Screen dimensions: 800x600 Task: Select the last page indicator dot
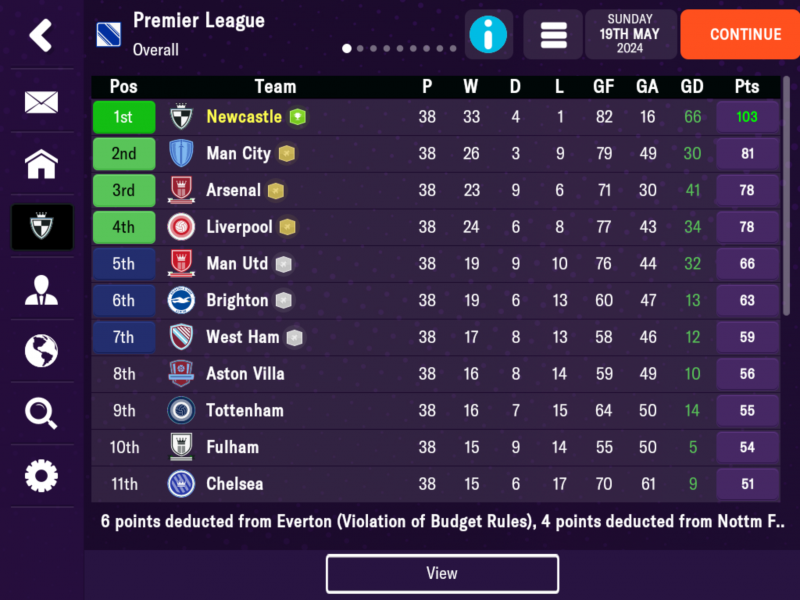(453, 48)
